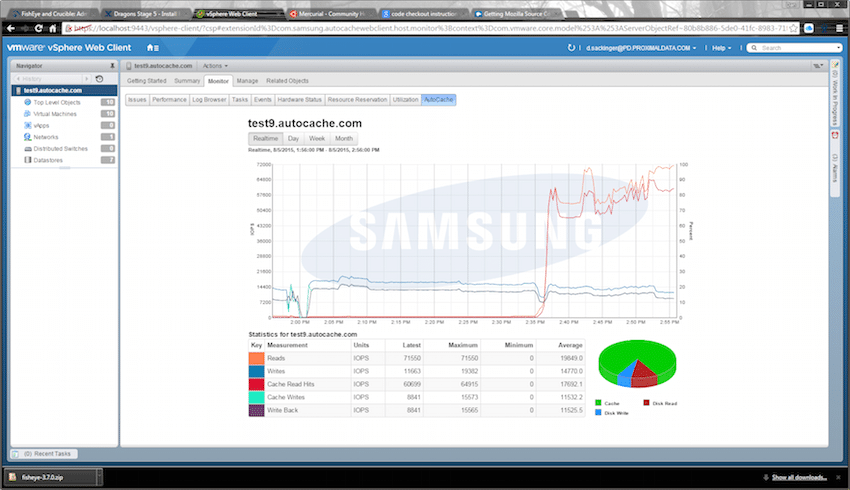Open fisheye download item options arrow
The height and width of the screenshot is (490, 850).
coord(99,477)
